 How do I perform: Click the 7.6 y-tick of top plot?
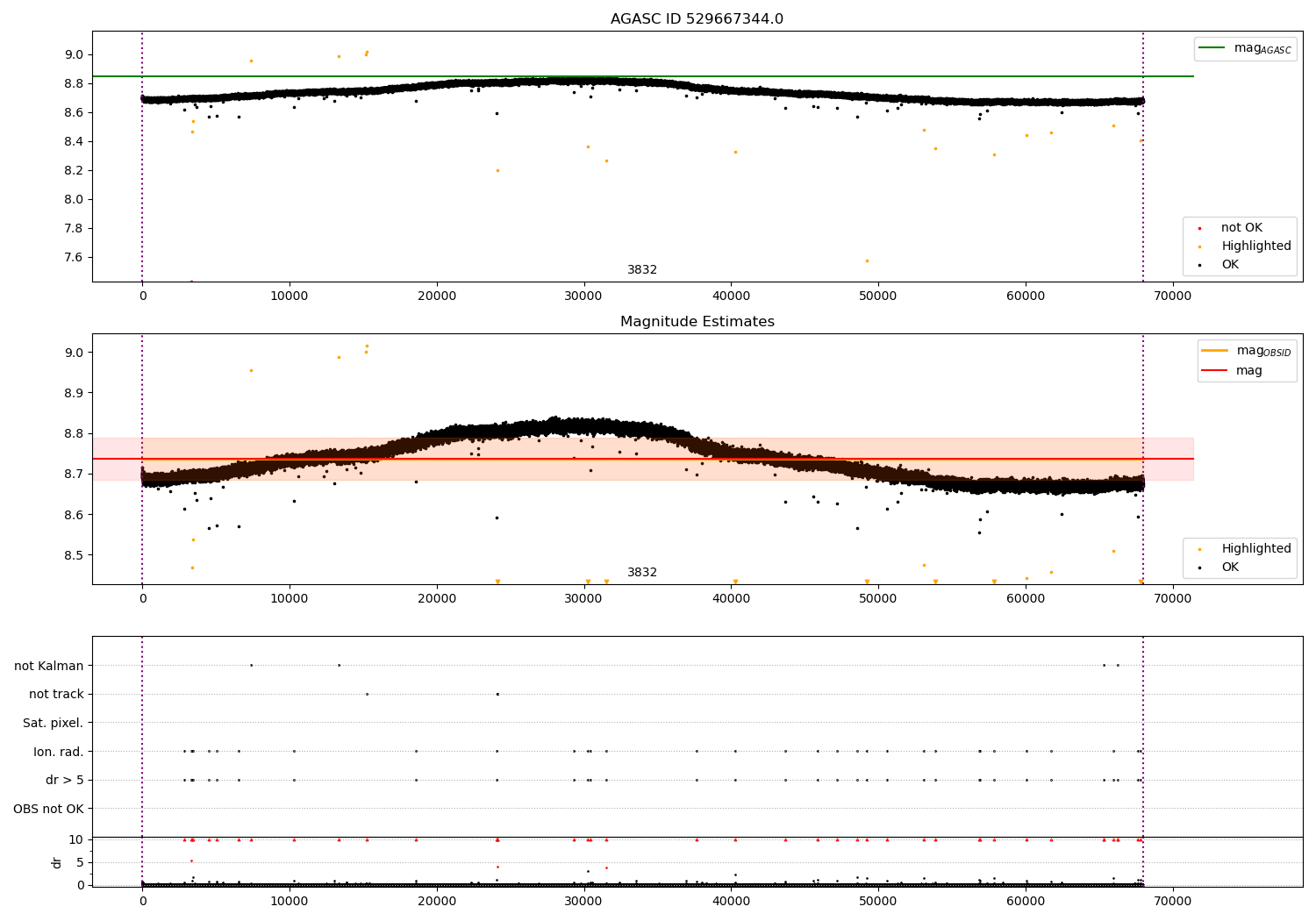click(x=74, y=257)
